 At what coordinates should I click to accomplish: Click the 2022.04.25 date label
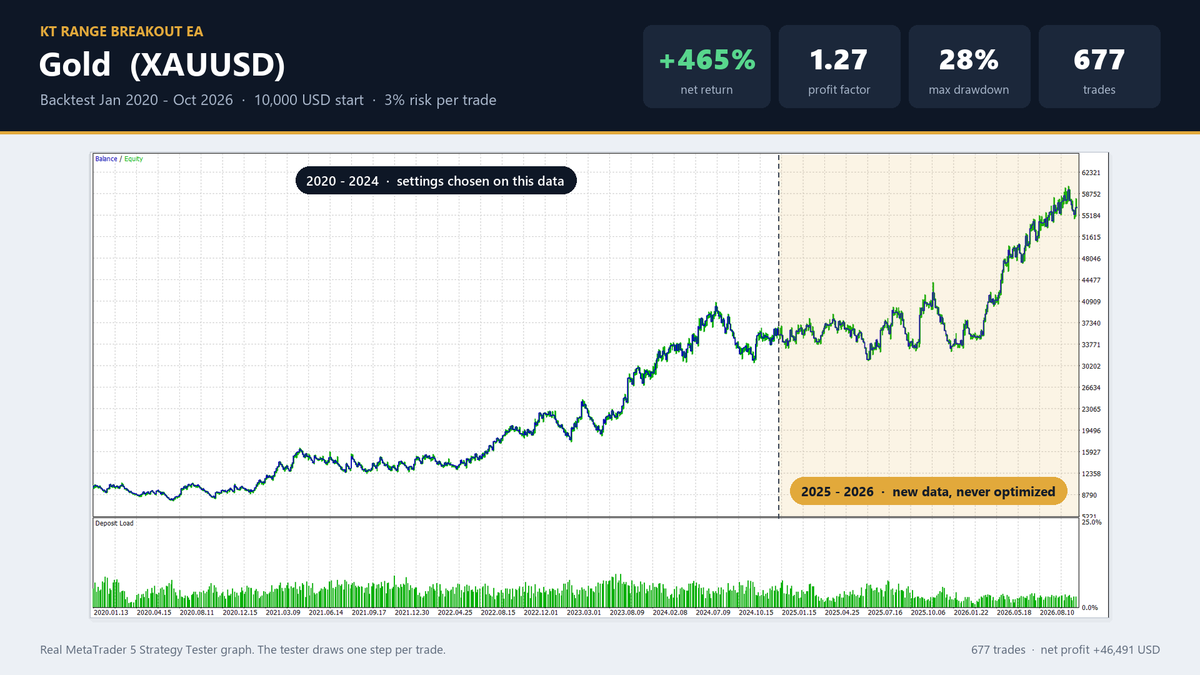[456, 612]
